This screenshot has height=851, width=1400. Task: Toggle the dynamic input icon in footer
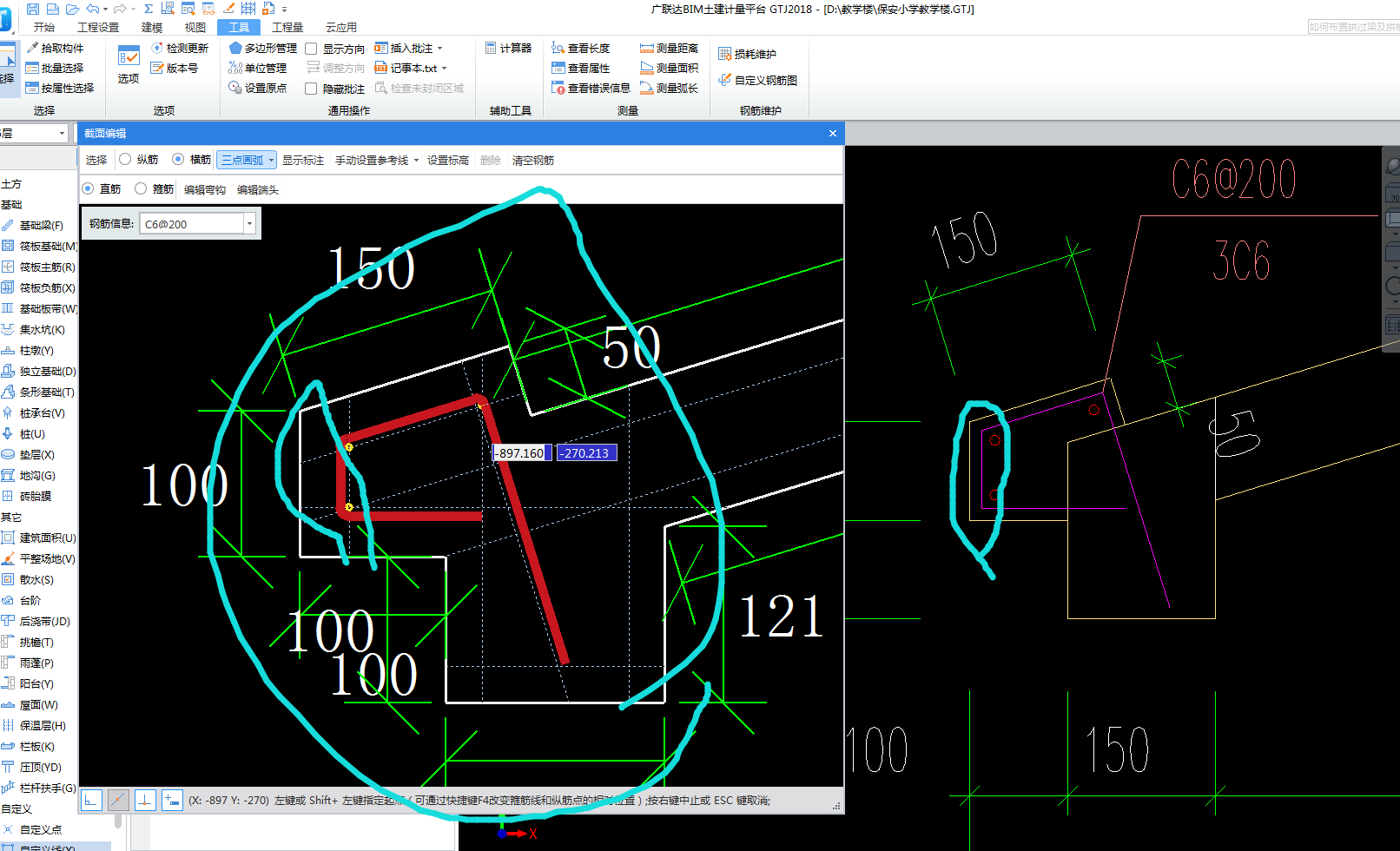(172, 800)
